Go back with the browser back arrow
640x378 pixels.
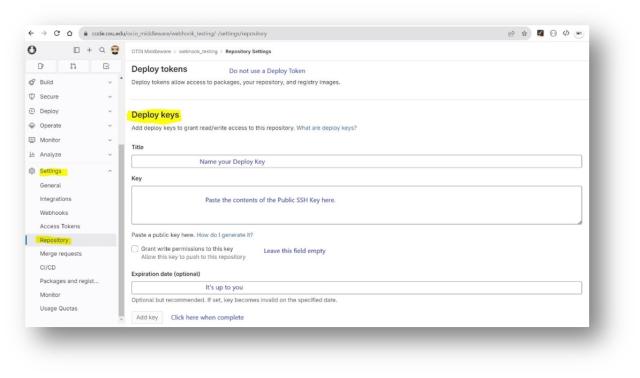(31, 33)
